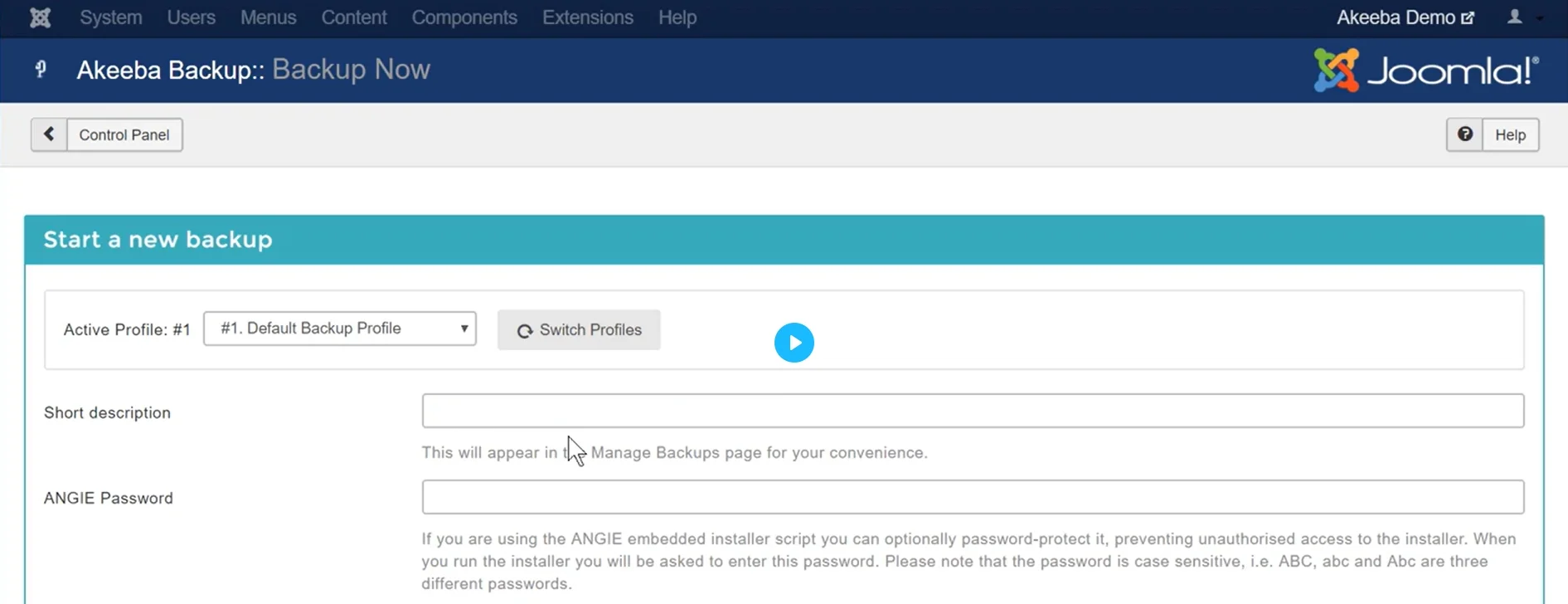Open the Users menu
Viewport: 1568px width, 604px height.
192,17
